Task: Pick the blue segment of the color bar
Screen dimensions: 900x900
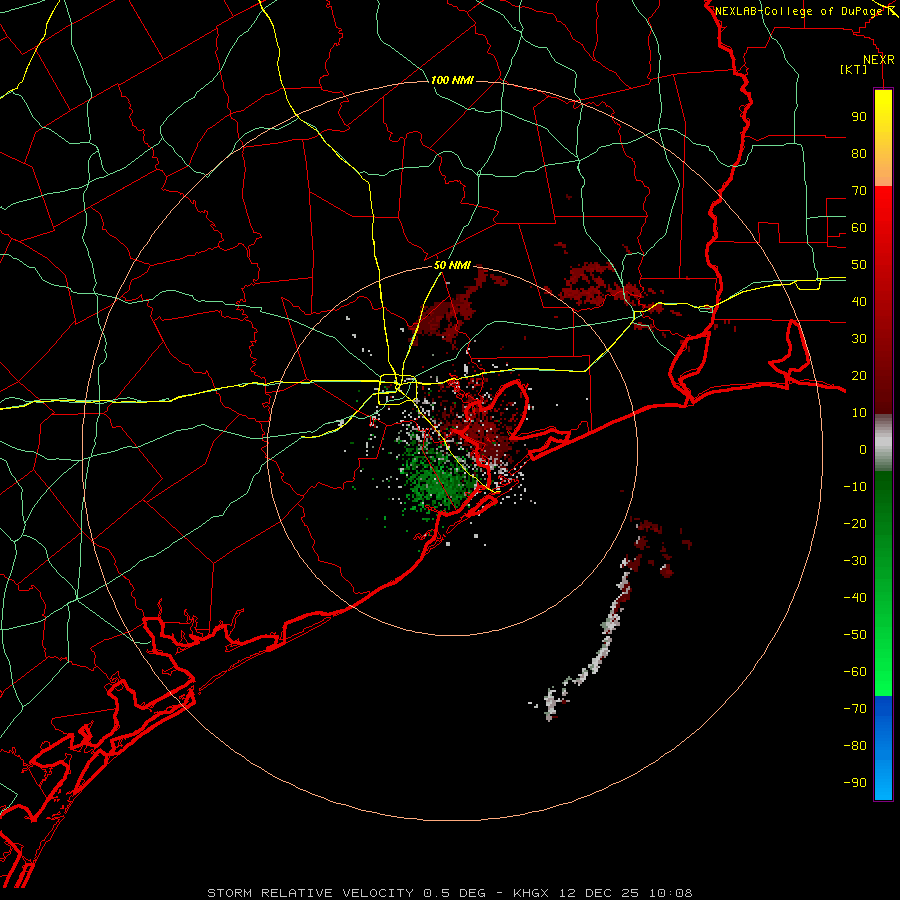Action: coord(883,748)
